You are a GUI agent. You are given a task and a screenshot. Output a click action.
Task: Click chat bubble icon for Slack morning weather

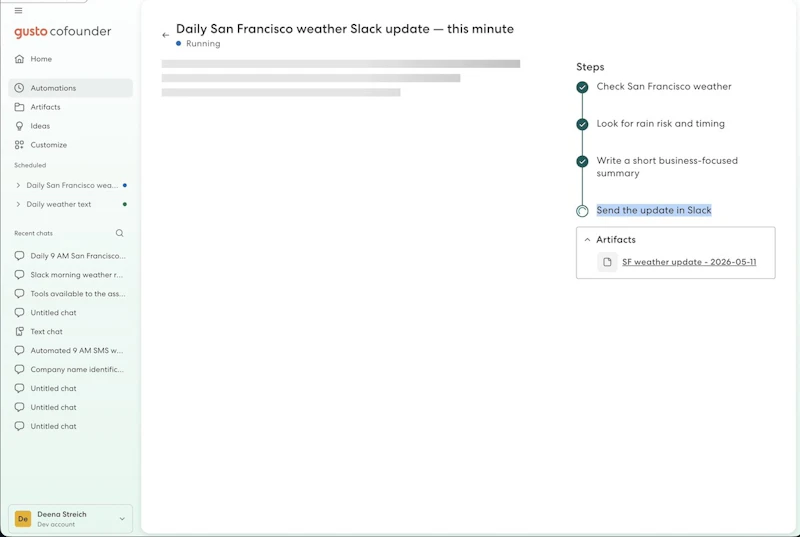pyautogui.click(x=19, y=275)
